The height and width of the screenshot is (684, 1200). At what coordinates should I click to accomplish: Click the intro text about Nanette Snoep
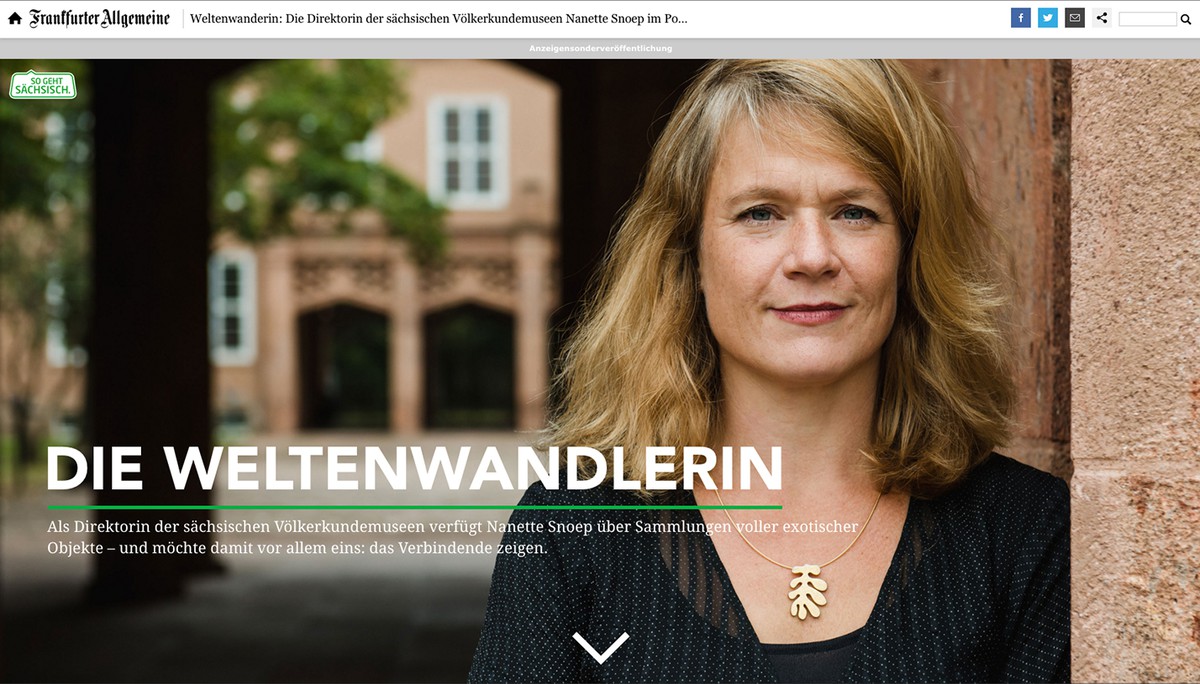[x=464, y=537]
